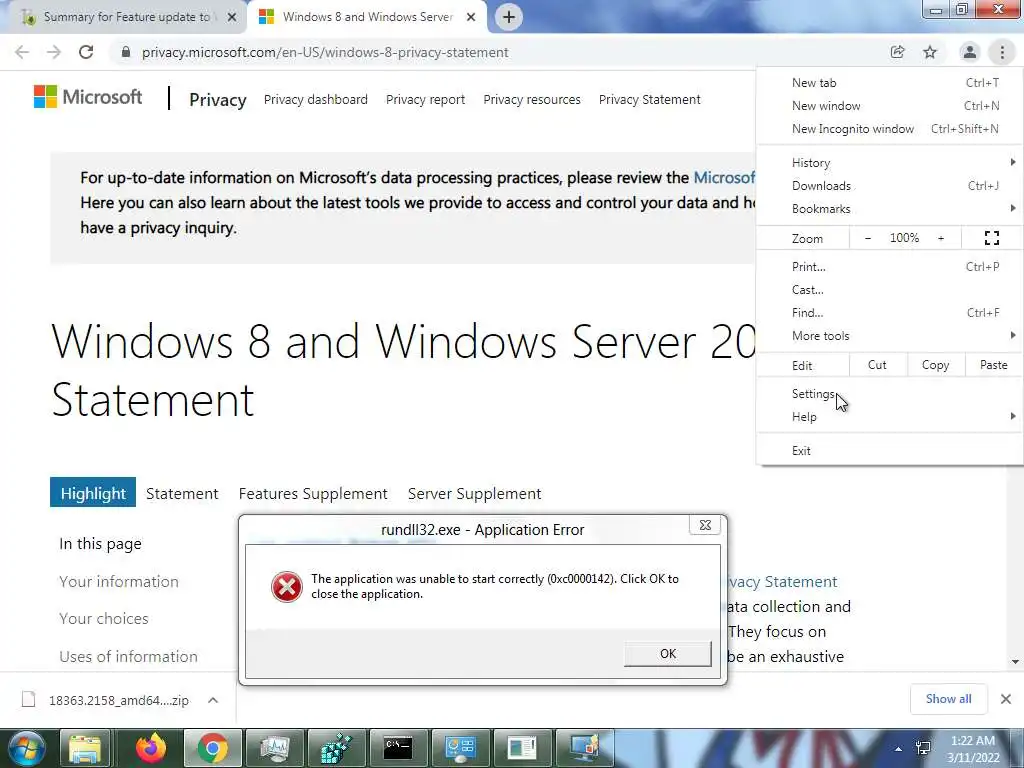Close the Summary for Feature update tab
The width and height of the screenshot is (1024, 768).
(232, 17)
